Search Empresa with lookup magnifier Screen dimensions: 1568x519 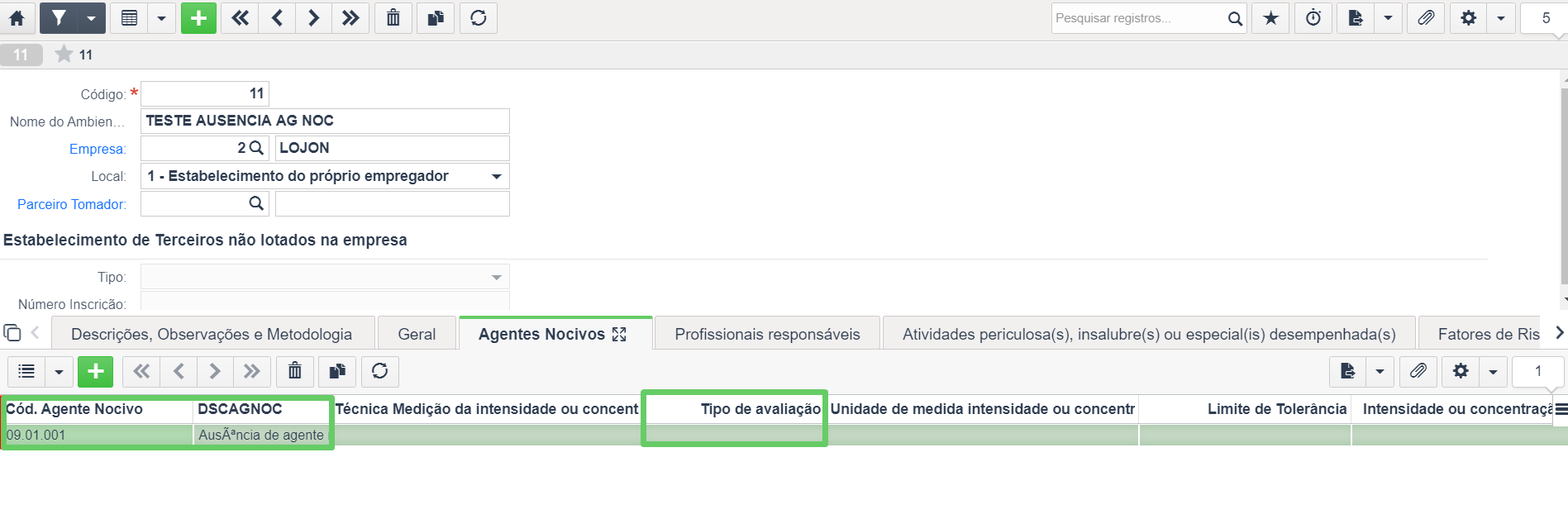[256, 148]
